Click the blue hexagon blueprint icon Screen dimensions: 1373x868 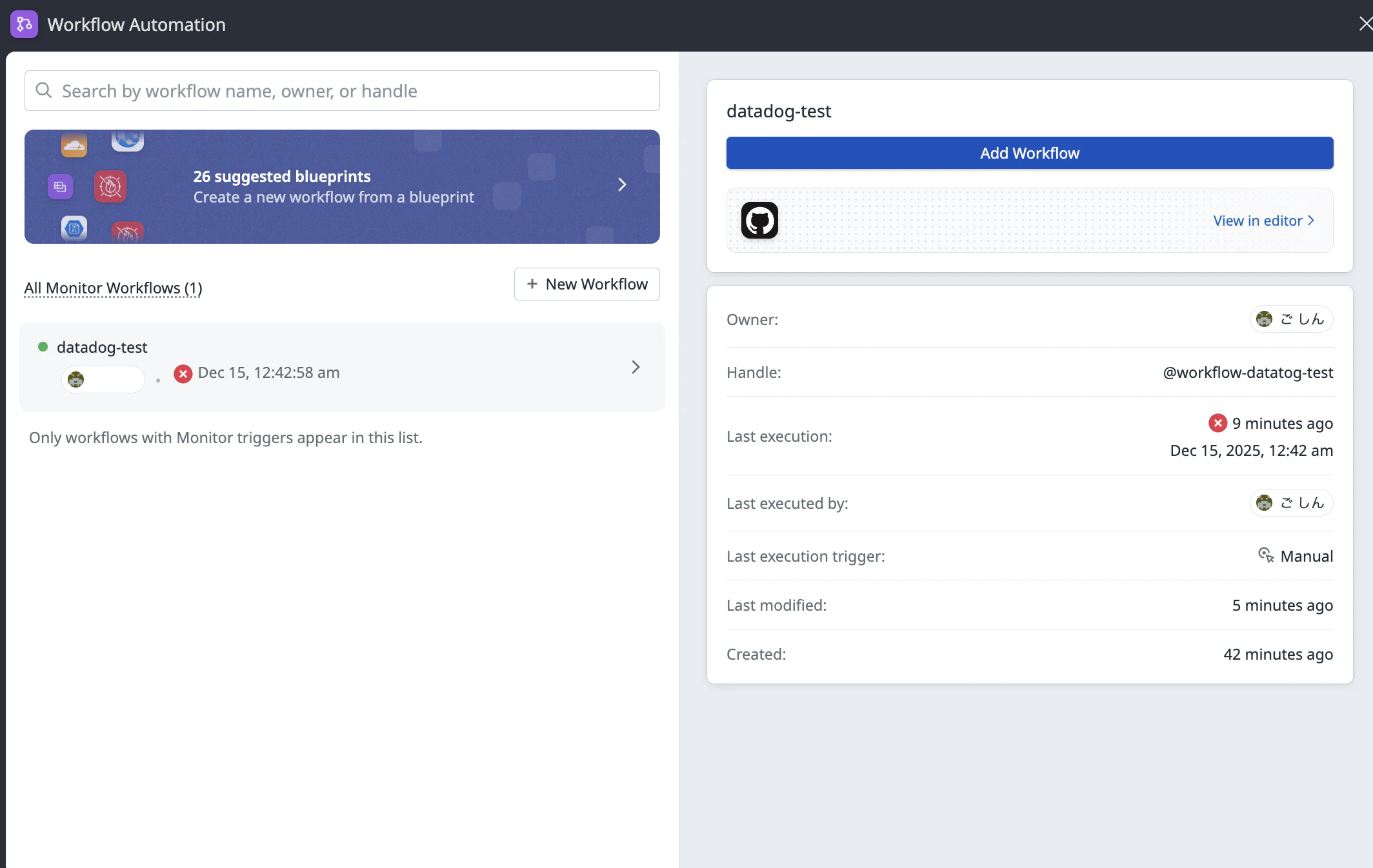point(74,228)
